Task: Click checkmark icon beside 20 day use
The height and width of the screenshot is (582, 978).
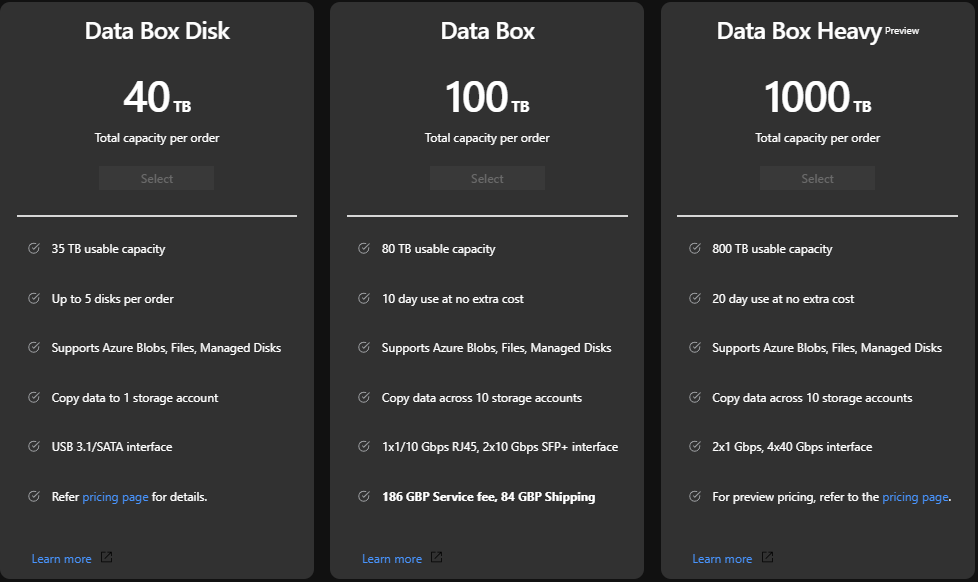Action: (694, 299)
